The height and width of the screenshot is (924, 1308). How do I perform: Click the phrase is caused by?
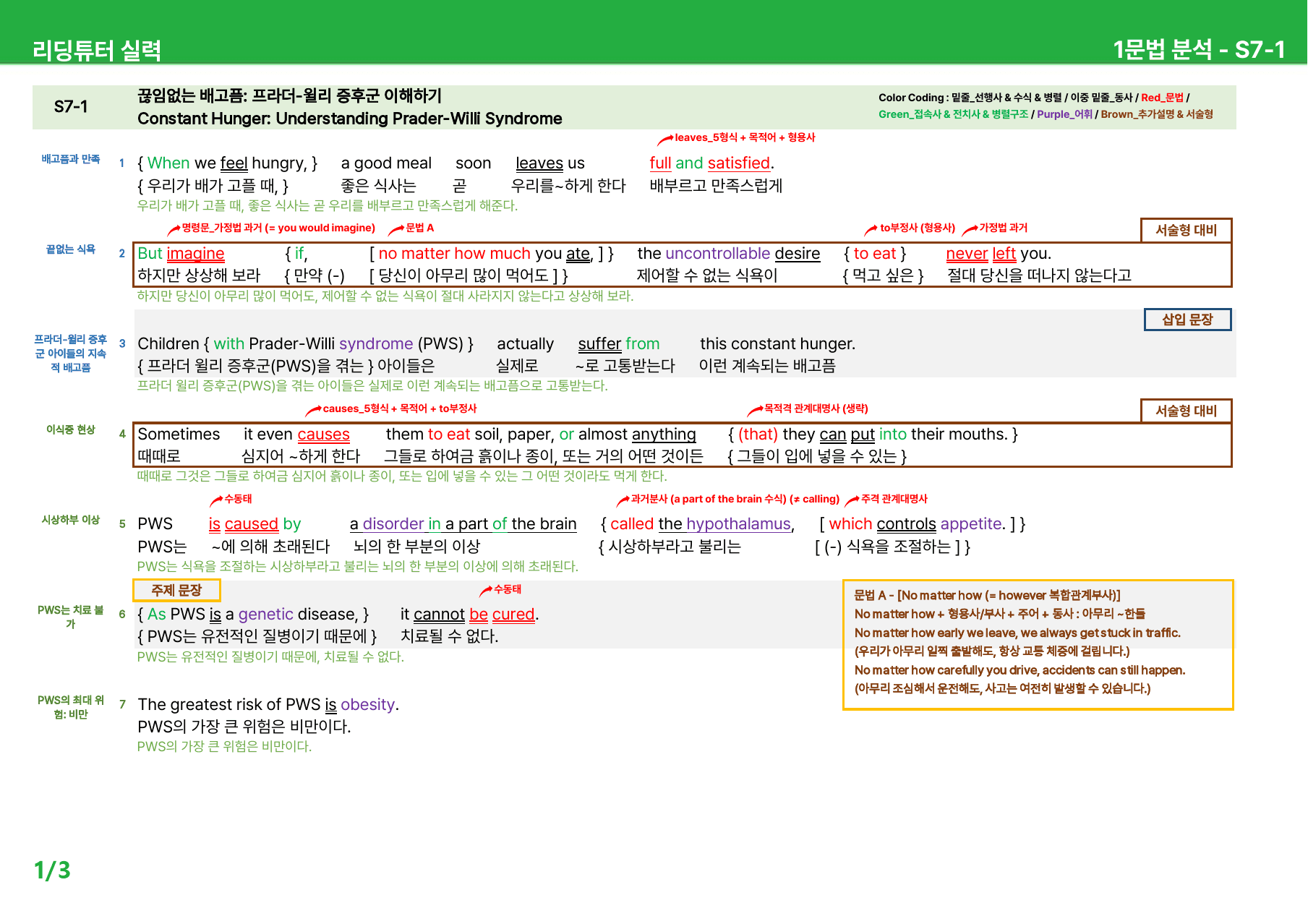pyautogui.click(x=255, y=524)
